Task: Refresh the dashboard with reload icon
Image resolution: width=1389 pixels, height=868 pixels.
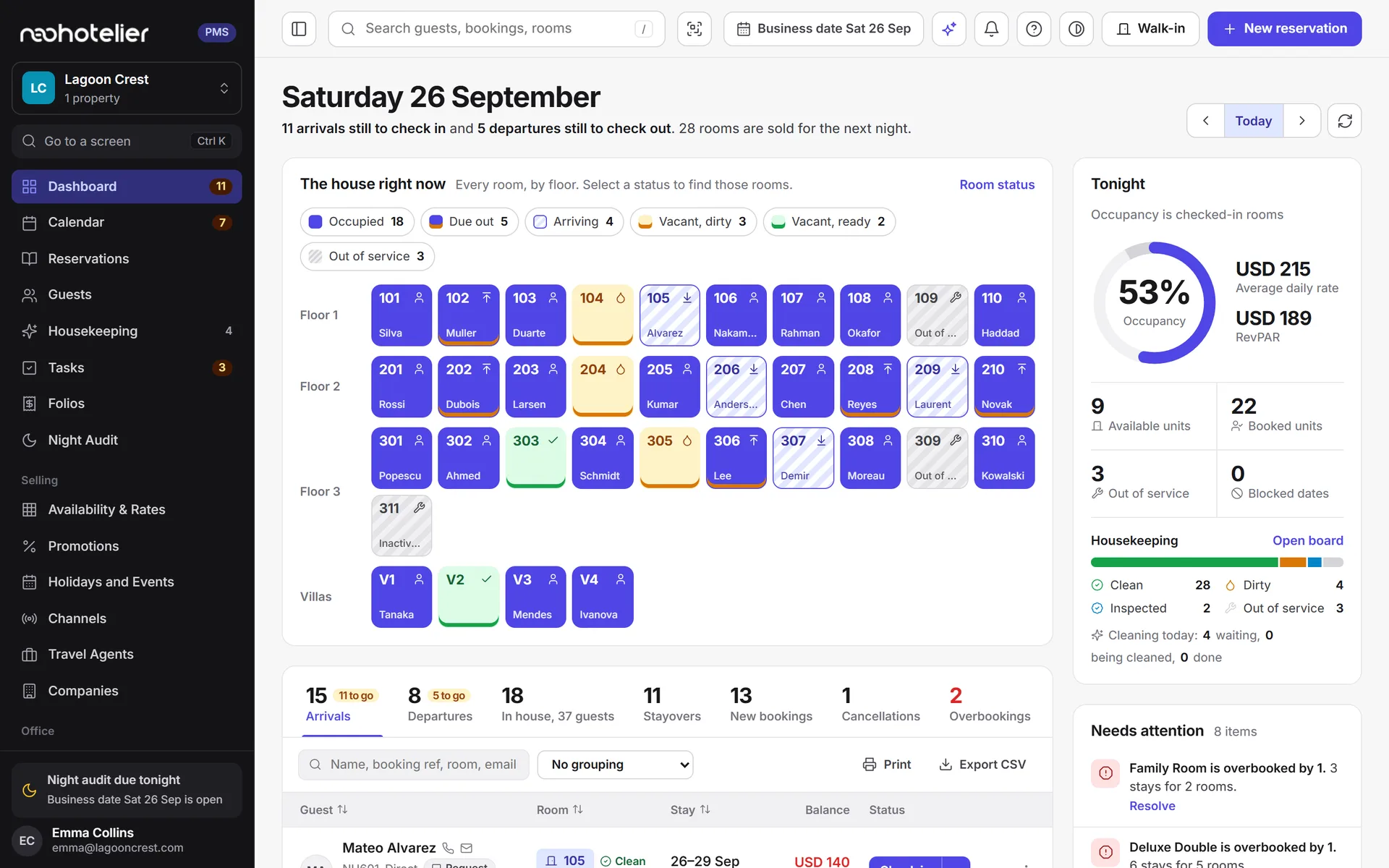Action: [1344, 121]
